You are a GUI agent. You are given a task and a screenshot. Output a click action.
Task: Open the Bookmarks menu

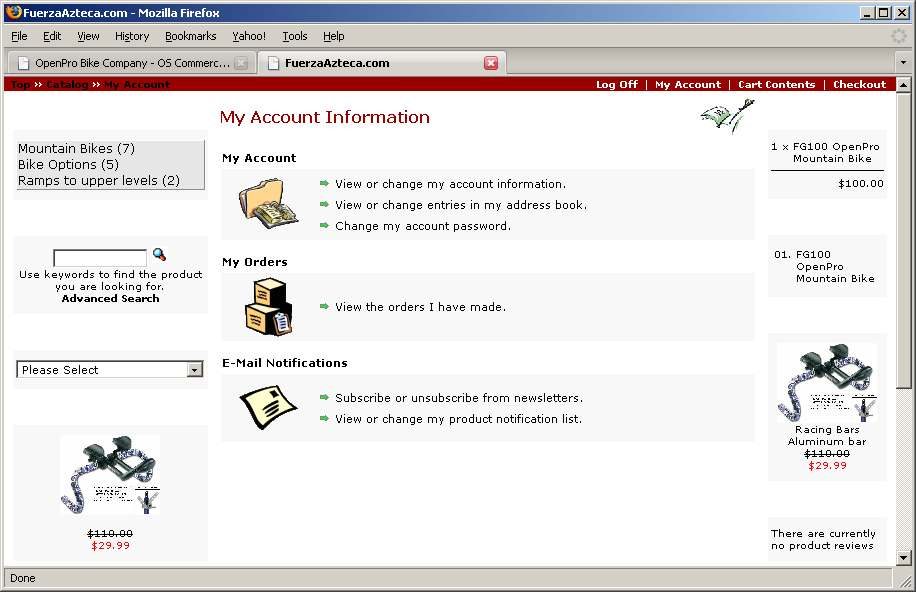tap(190, 36)
